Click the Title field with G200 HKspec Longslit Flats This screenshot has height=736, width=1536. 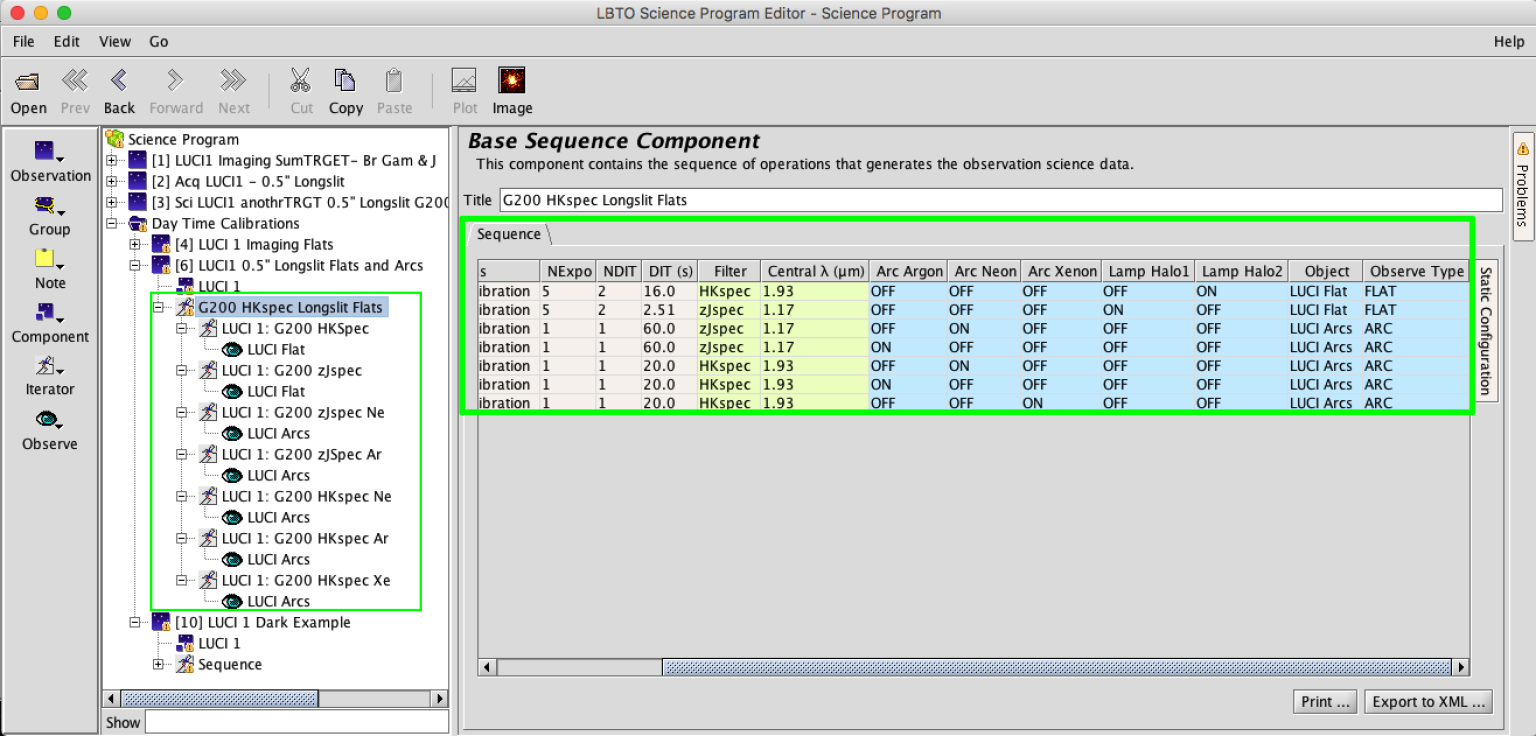[1001, 199]
